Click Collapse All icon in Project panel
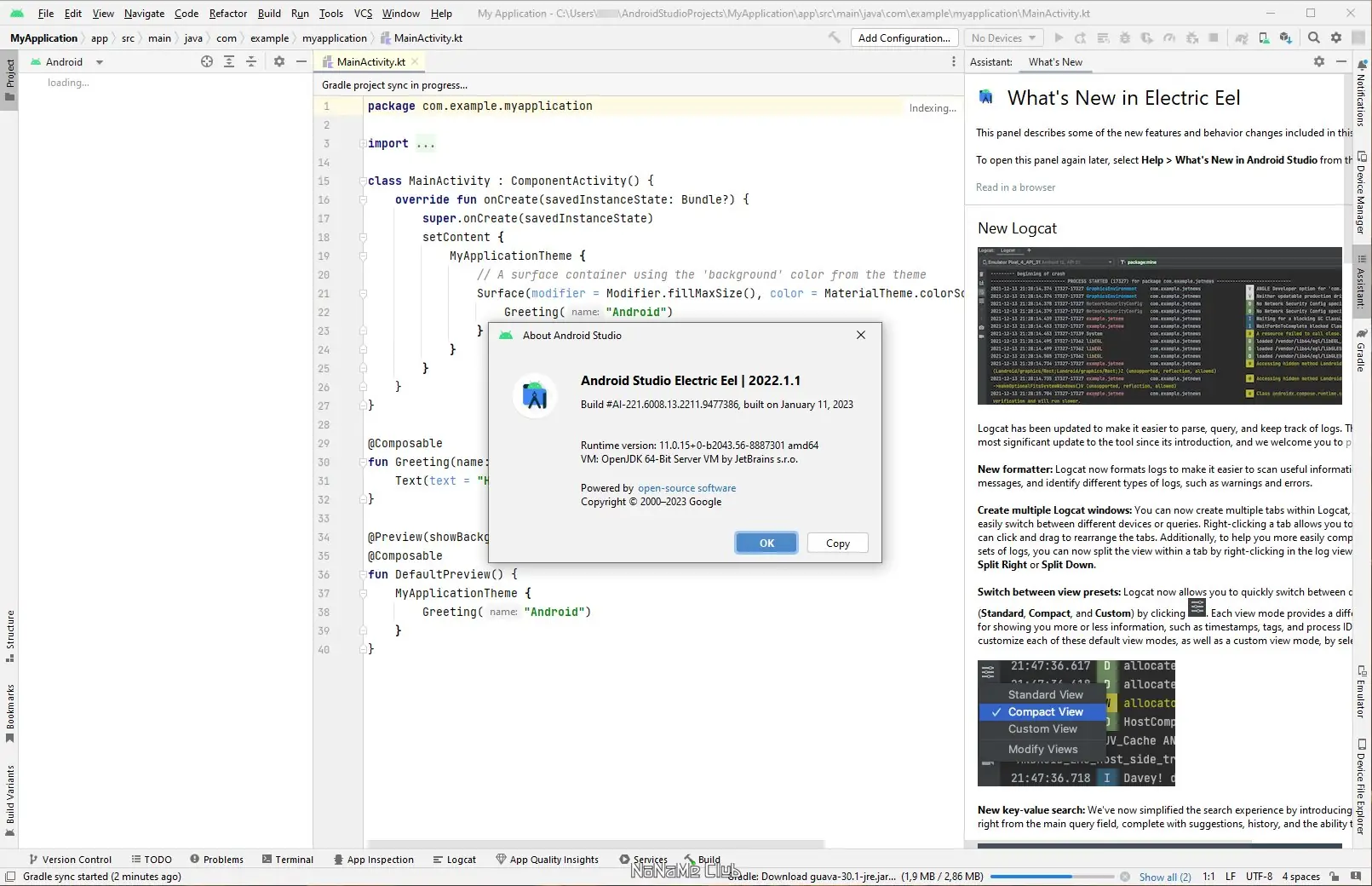The height and width of the screenshot is (886, 1372). [250, 61]
